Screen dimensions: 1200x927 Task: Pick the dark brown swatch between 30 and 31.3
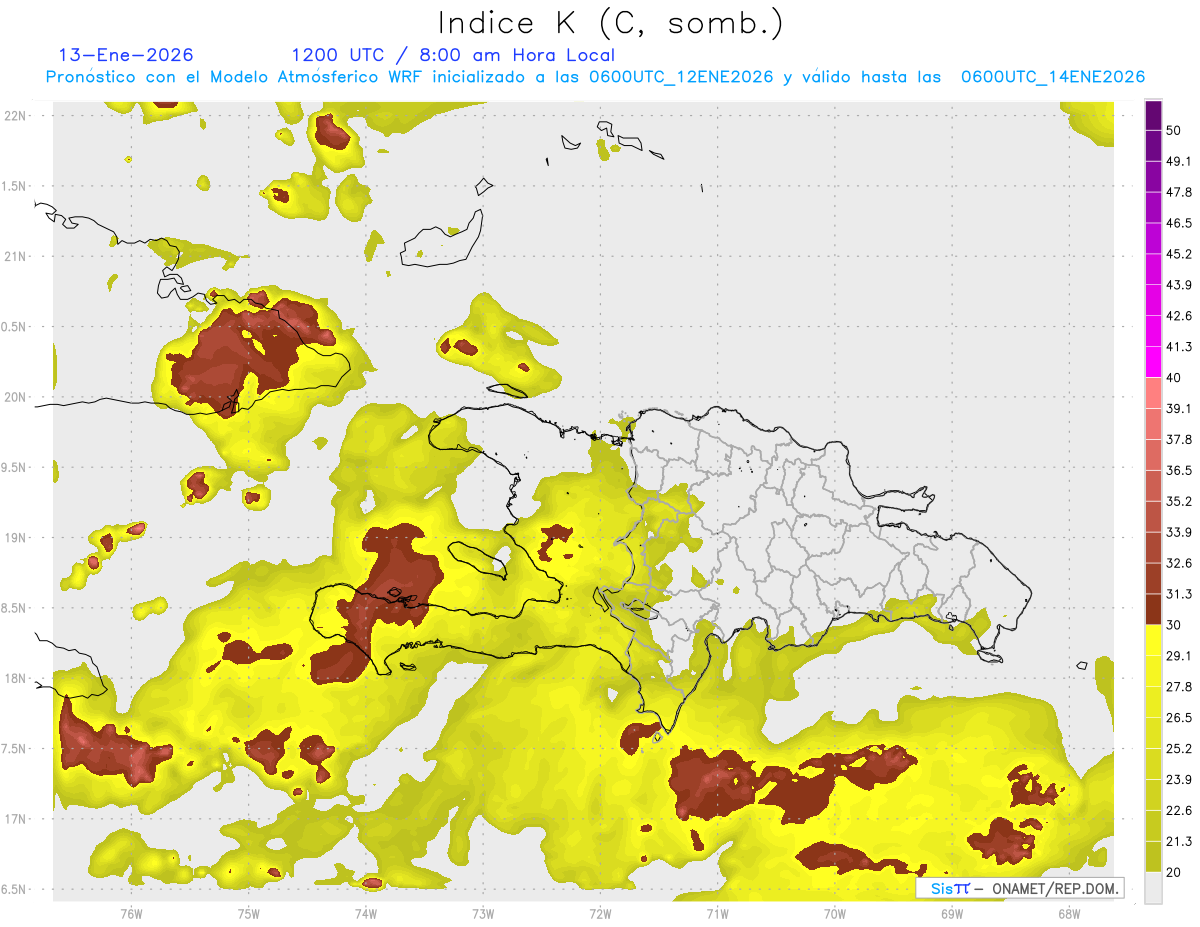point(1154,609)
